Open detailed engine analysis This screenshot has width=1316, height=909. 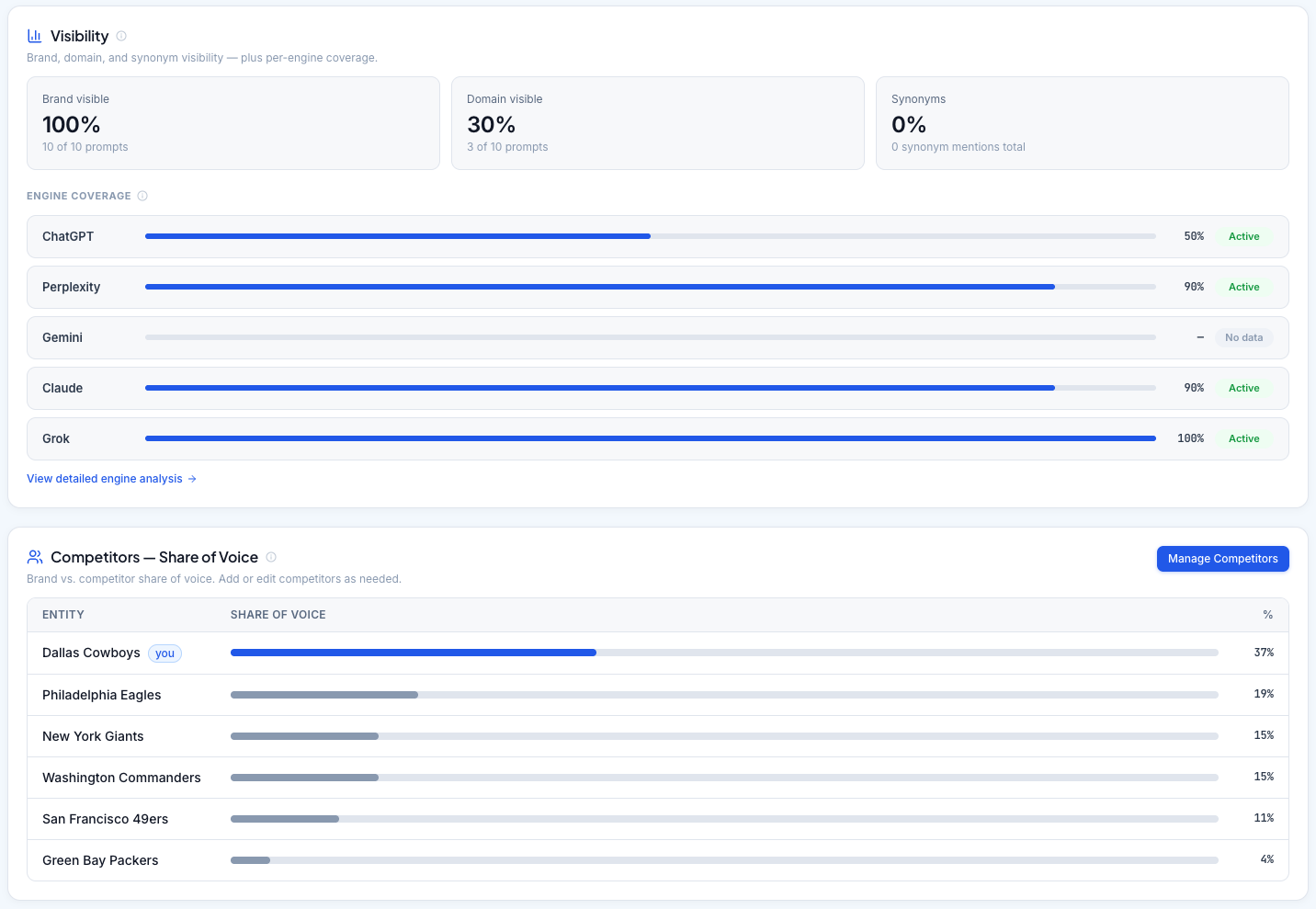(x=104, y=478)
